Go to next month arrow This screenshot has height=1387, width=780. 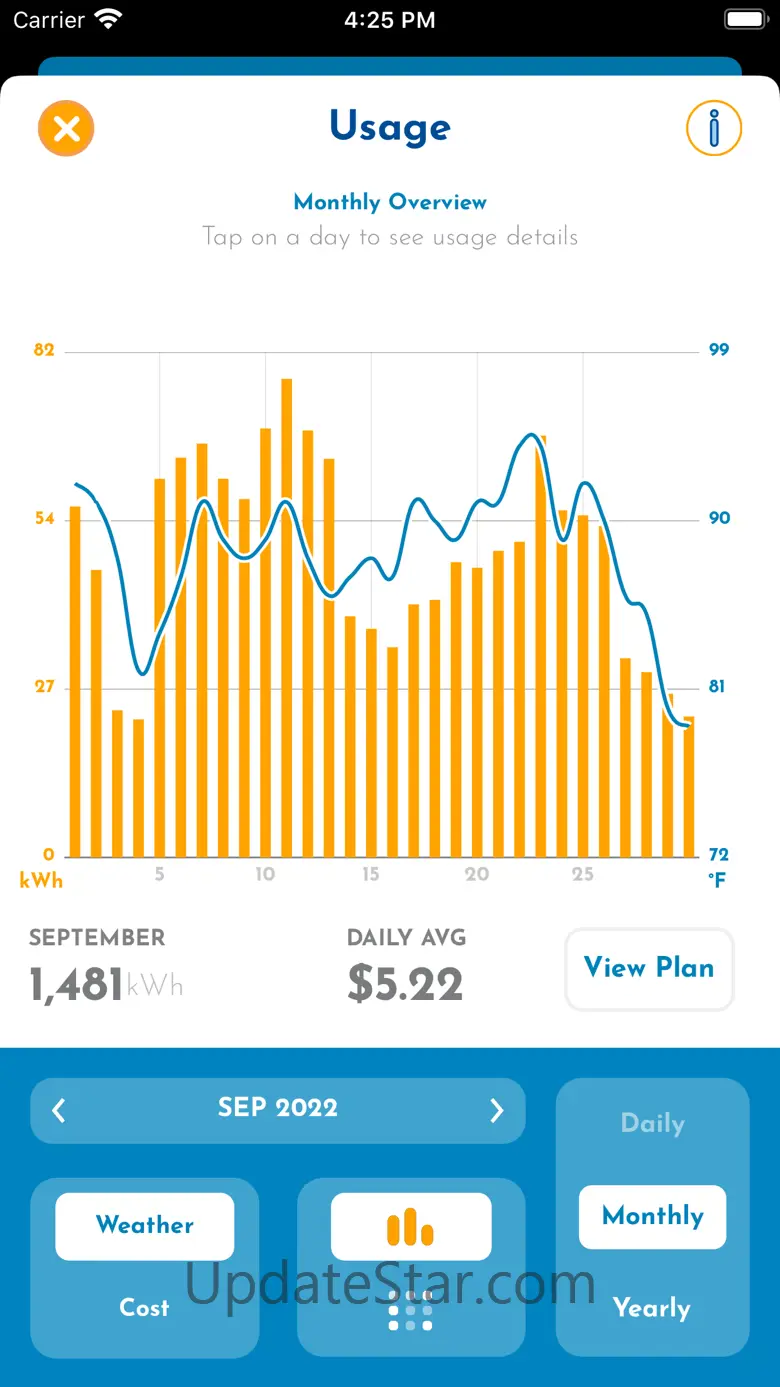click(497, 1110)
